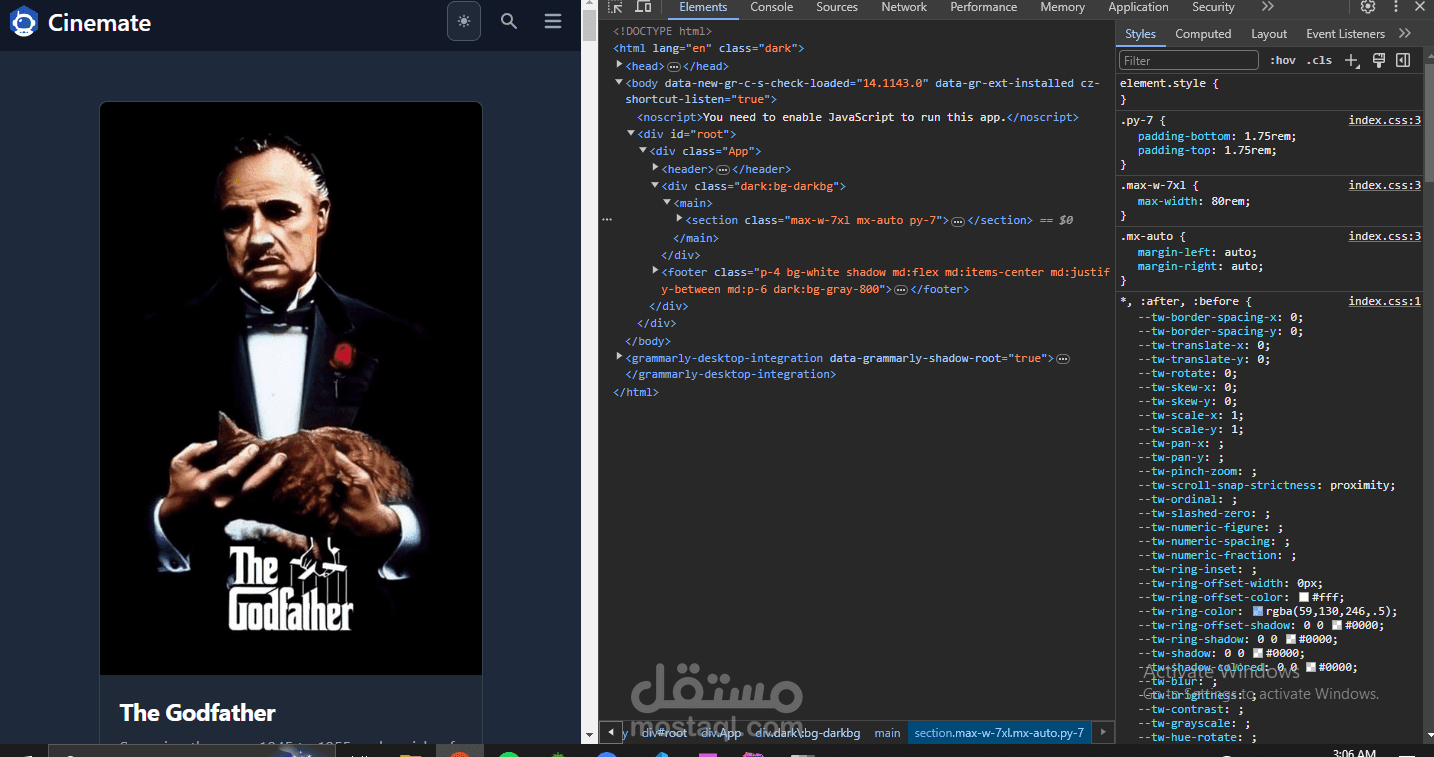Toggle the :hov element state panel
This screenshot has height=757, width=1434.
[x=1283, y=60]
